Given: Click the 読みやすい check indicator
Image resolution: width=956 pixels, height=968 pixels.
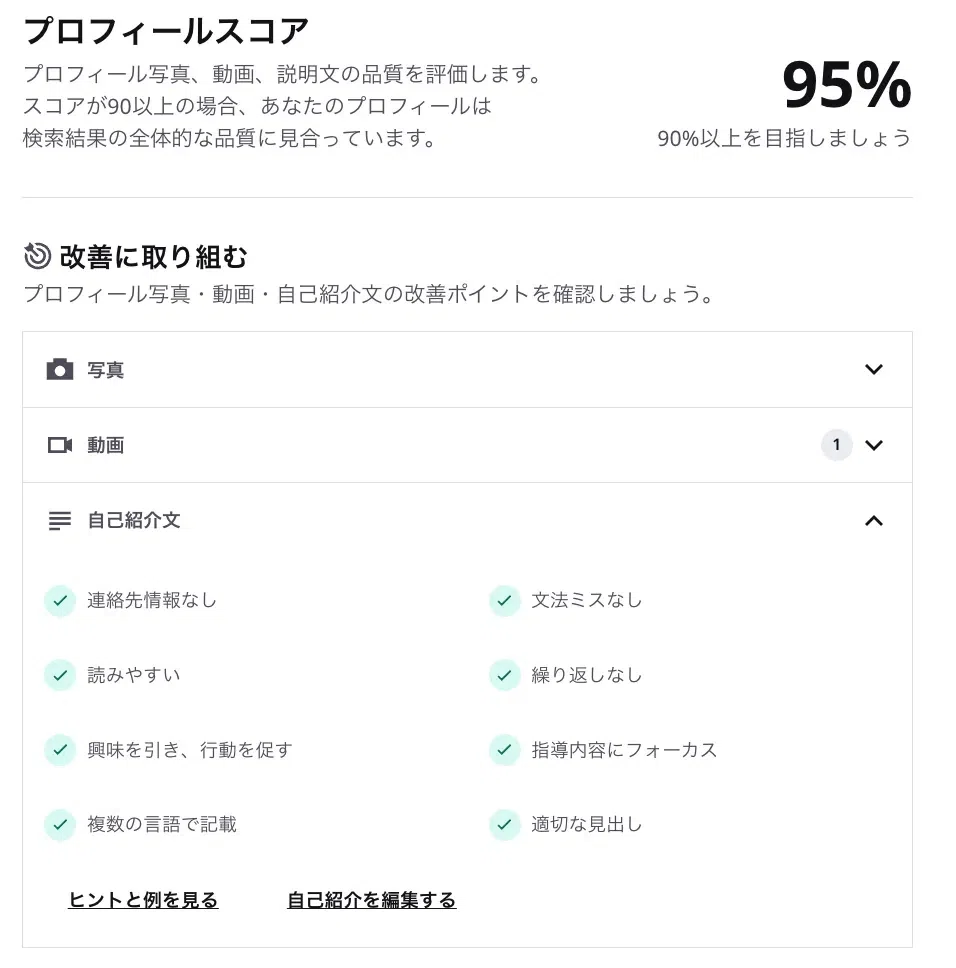Looking at the screenshot, I should (60, 675).
